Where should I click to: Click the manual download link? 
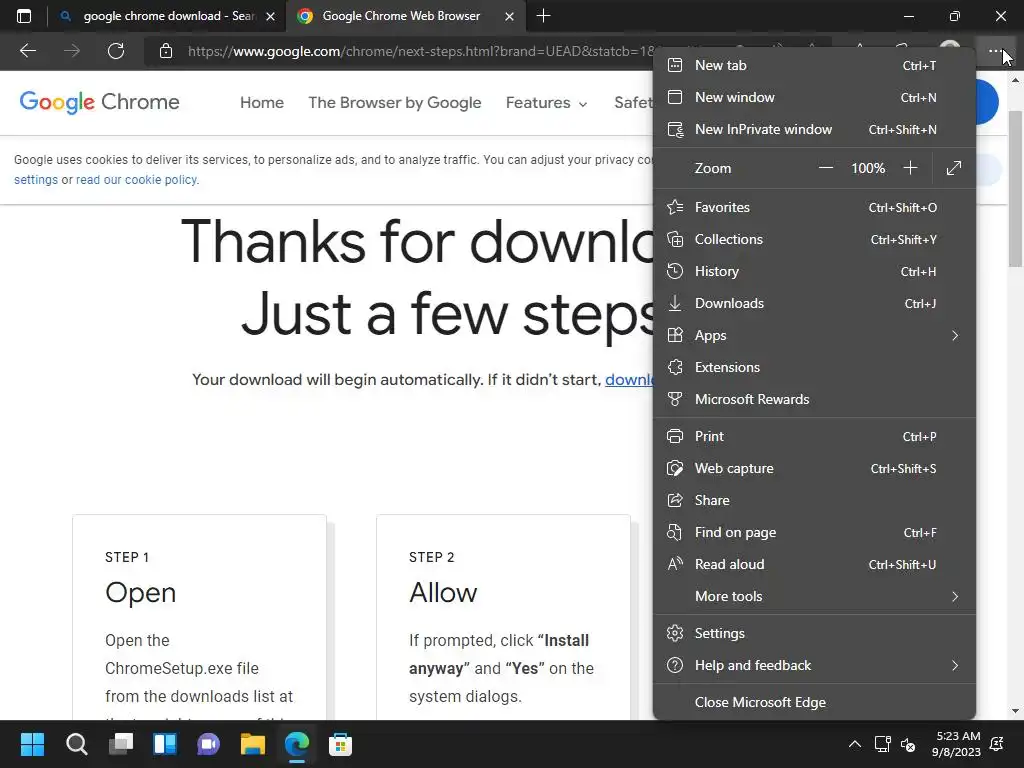click(630, 379)
